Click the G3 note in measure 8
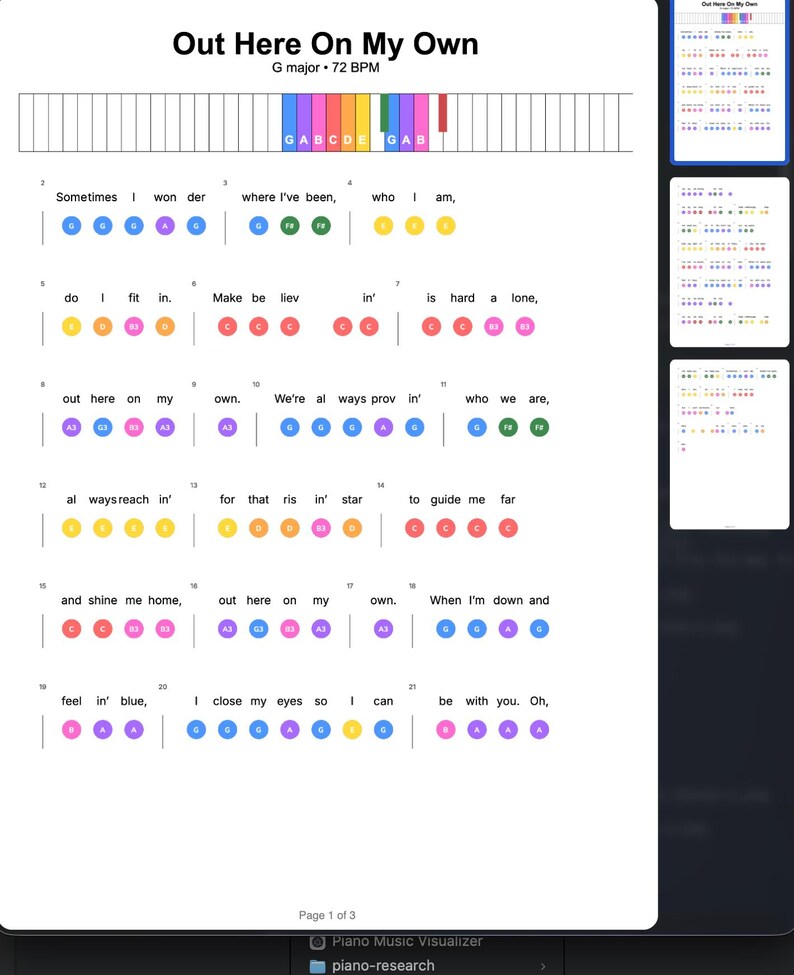 coord(103,427)
